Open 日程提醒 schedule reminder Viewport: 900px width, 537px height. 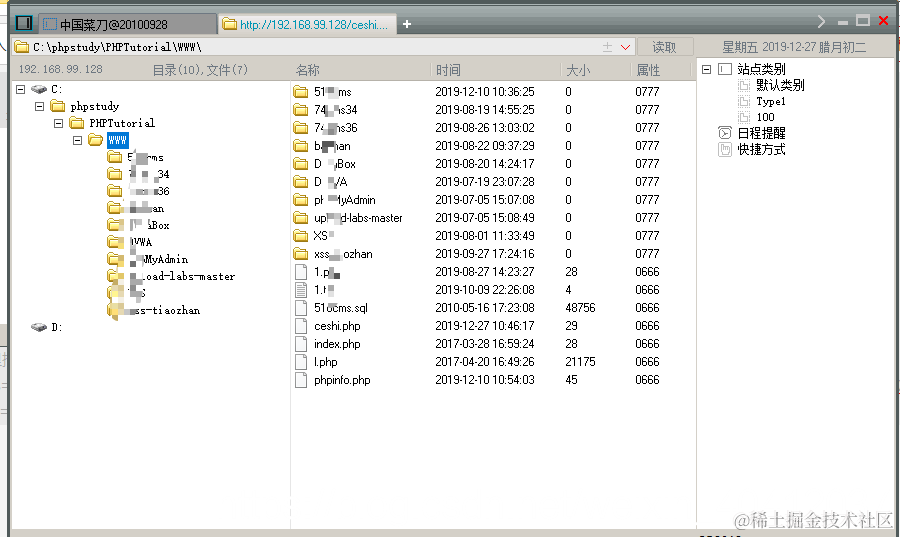(761, 133)
